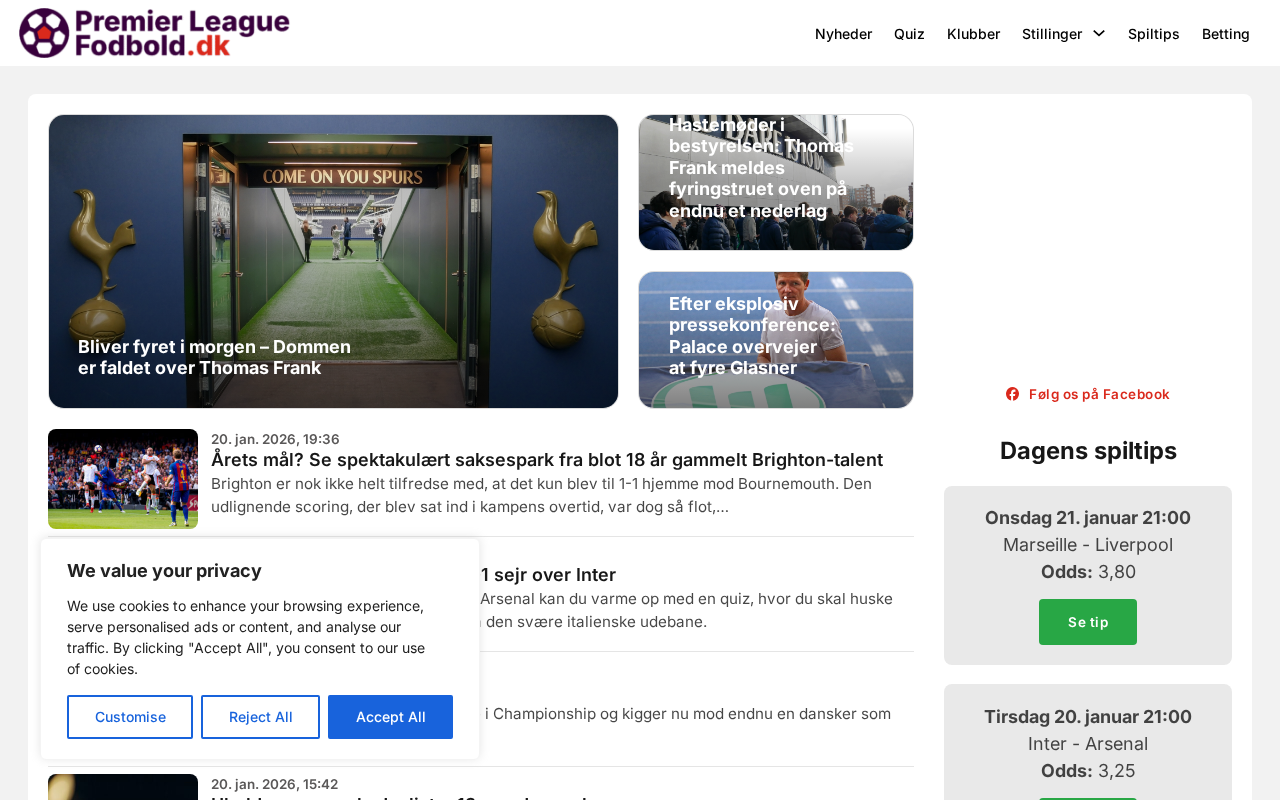Follow the Følg os på Facebook link

click(1087, 394)
